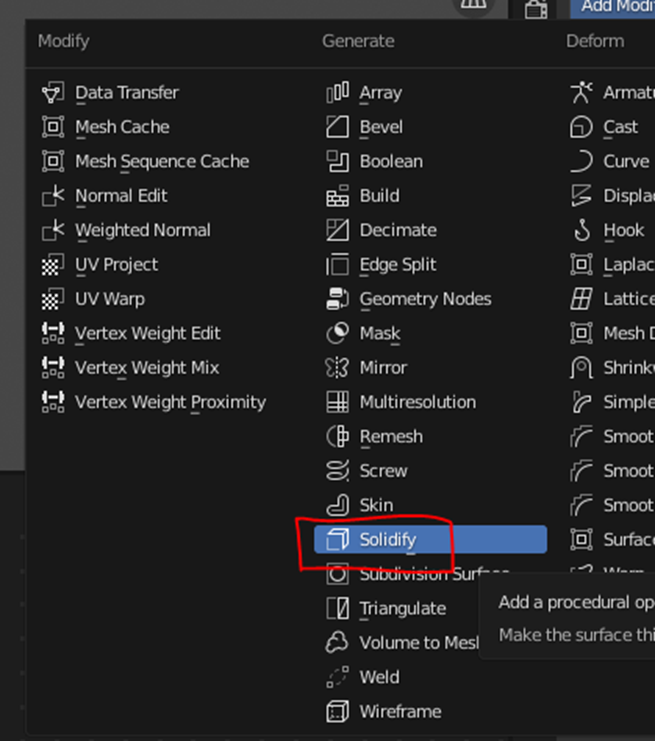Click the Boolean modifier icon

click(x=337, y=161)
